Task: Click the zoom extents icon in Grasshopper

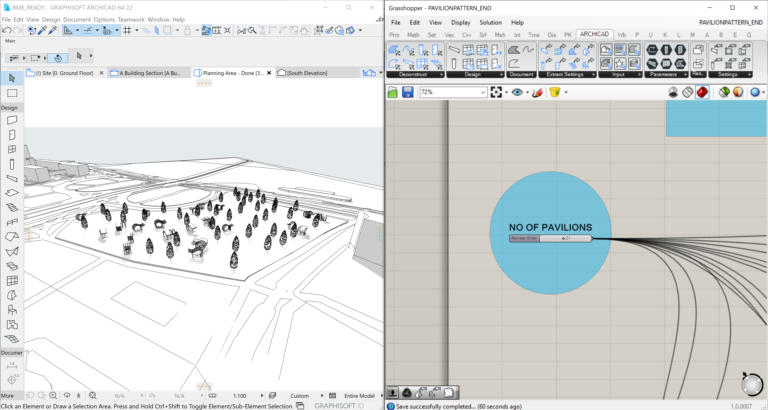Action: pyautogui.click(x=496, y=92)
